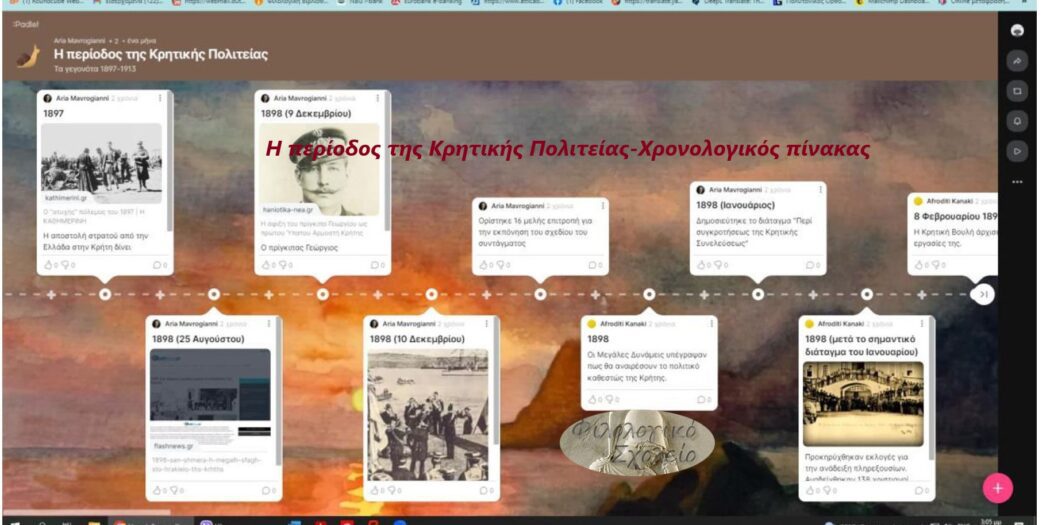Screen dimensions: 1050x525
Task: Click Aria Mavrogianni author name in header
Action: pos(81,41)
